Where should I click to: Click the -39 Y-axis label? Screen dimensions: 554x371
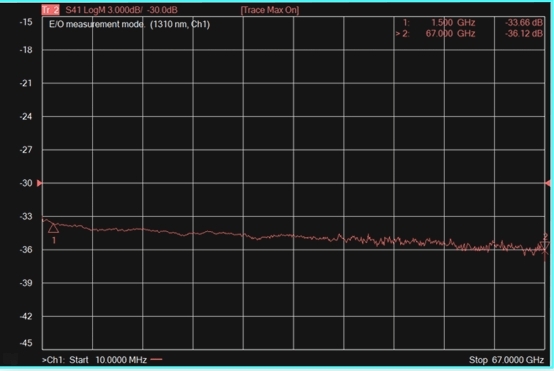26,283
